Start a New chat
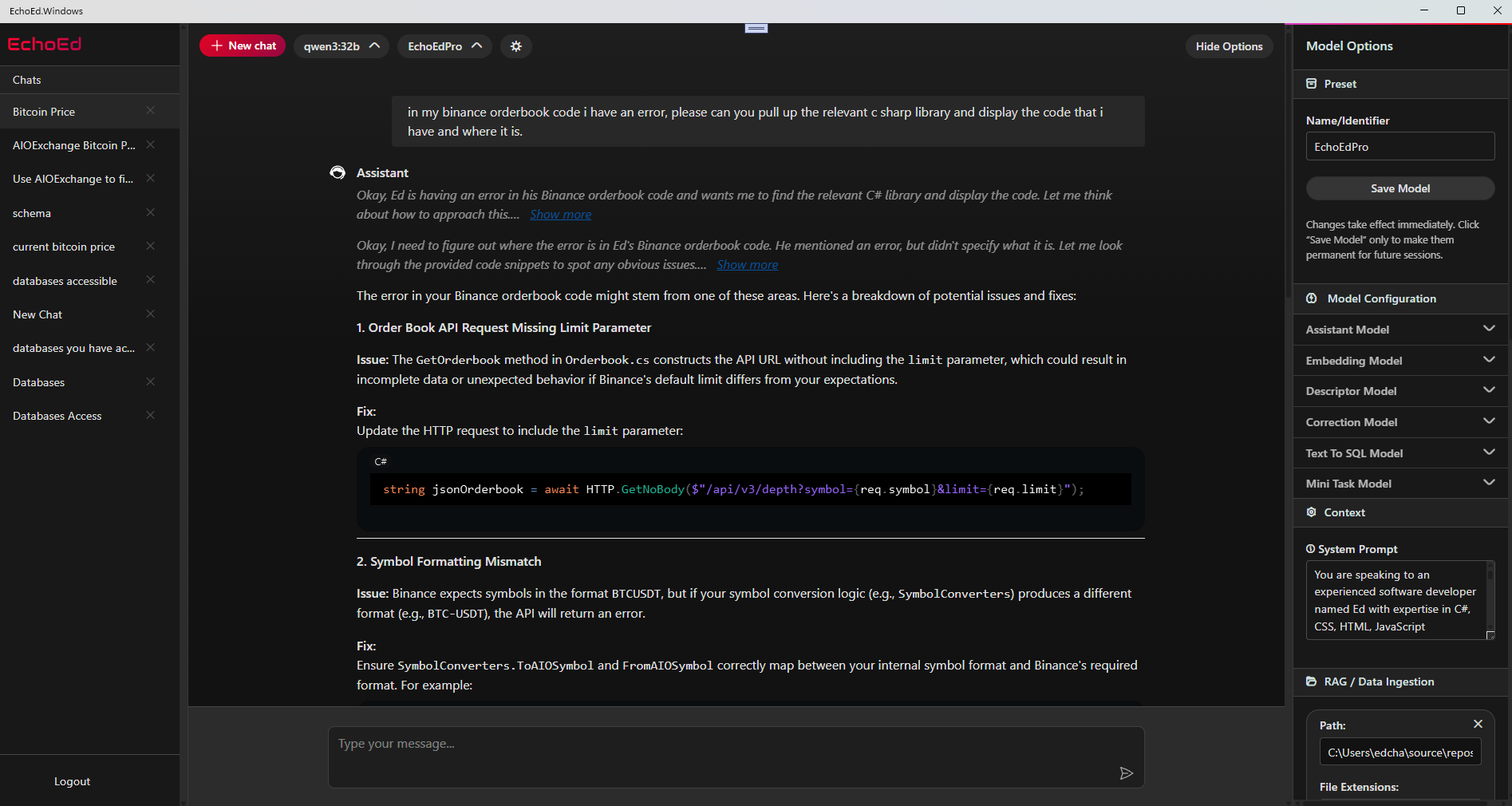The width and height of the screenshot is (1512, 806). [243, 46]
